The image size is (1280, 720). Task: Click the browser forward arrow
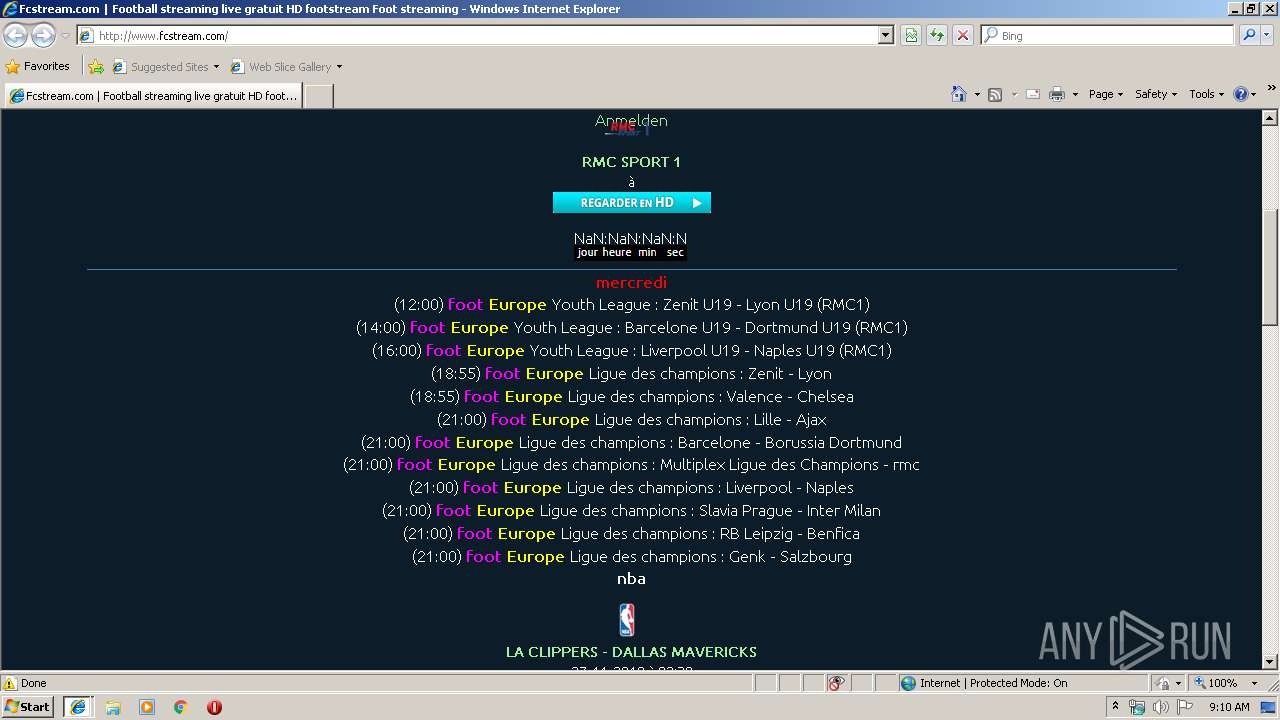pos(43,36)
